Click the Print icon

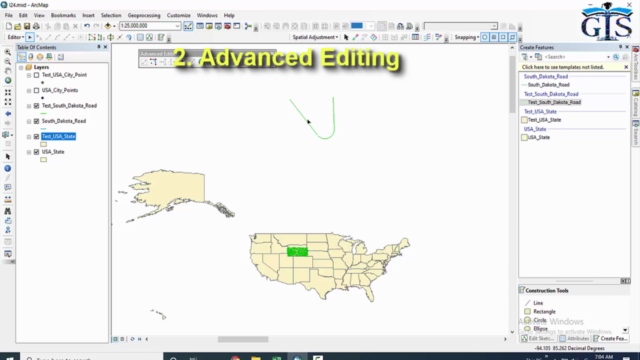coord(36,26)
